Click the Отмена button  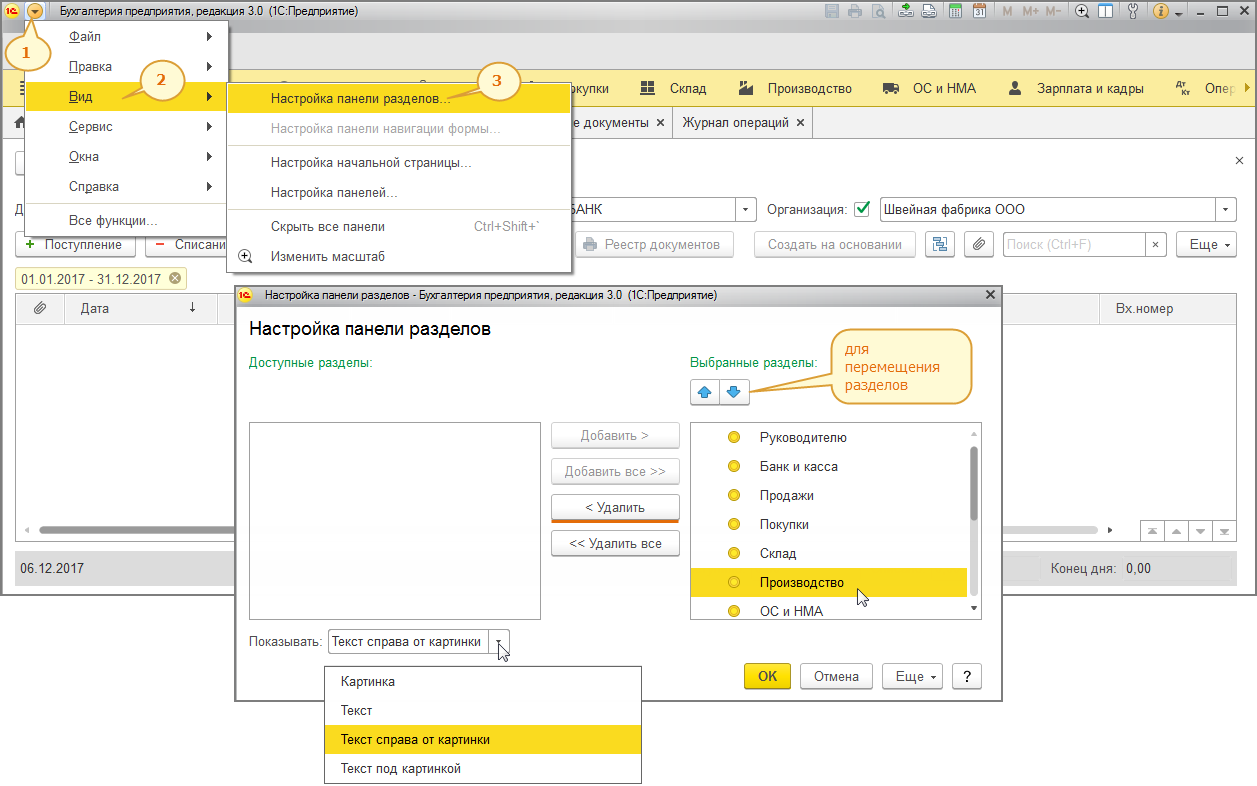pyautogui.click(x=836, y=676)
